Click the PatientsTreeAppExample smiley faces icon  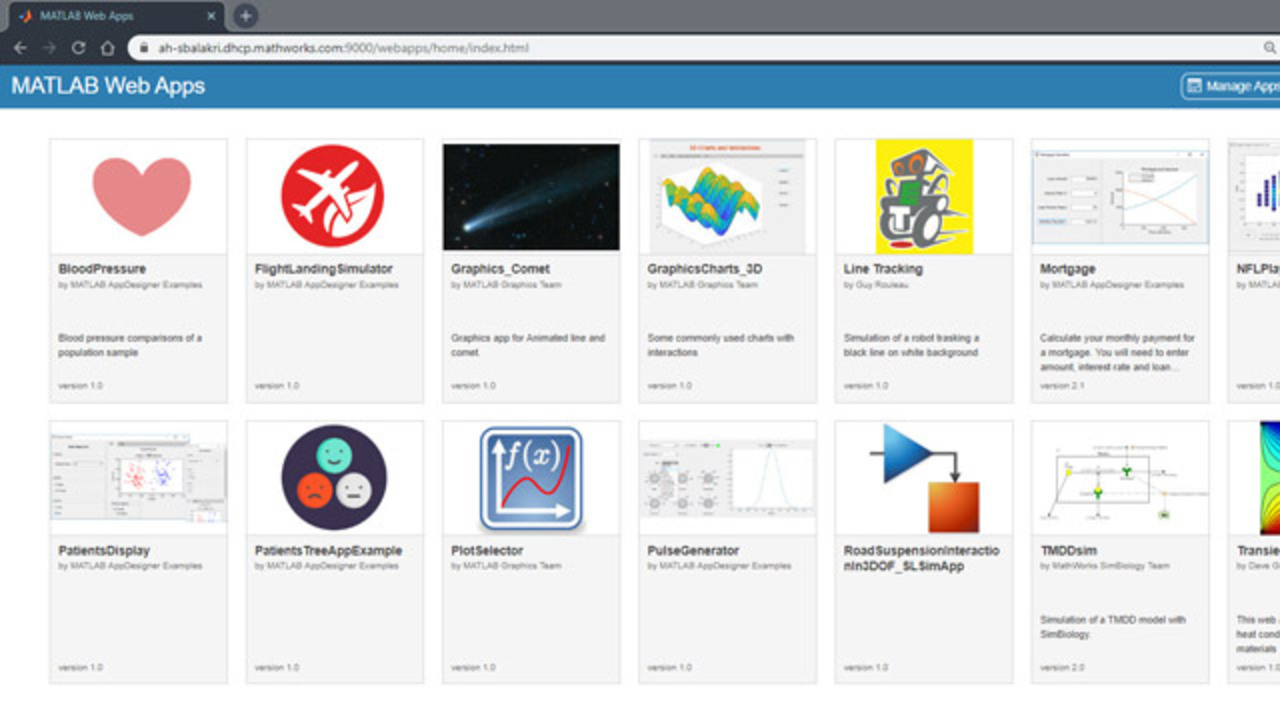333,477
